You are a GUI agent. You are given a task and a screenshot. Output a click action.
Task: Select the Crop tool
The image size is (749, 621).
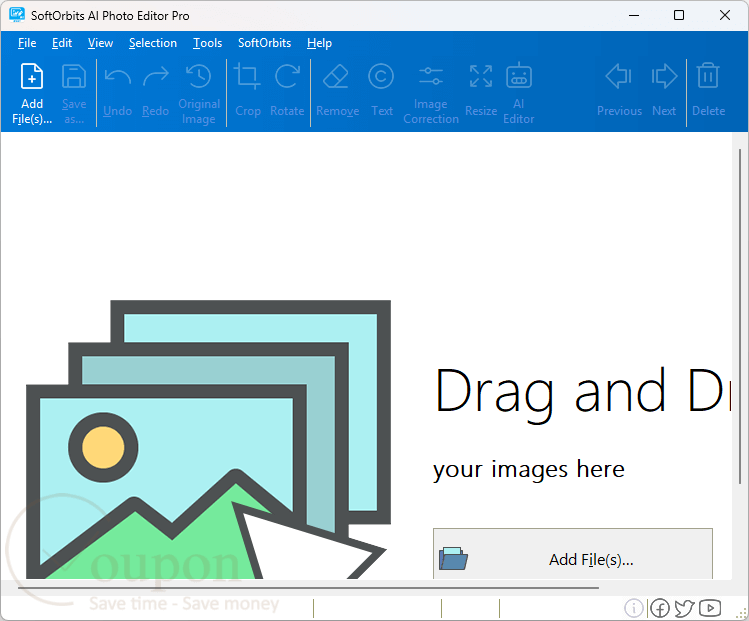pyautogui.click(x=247, y=76)
